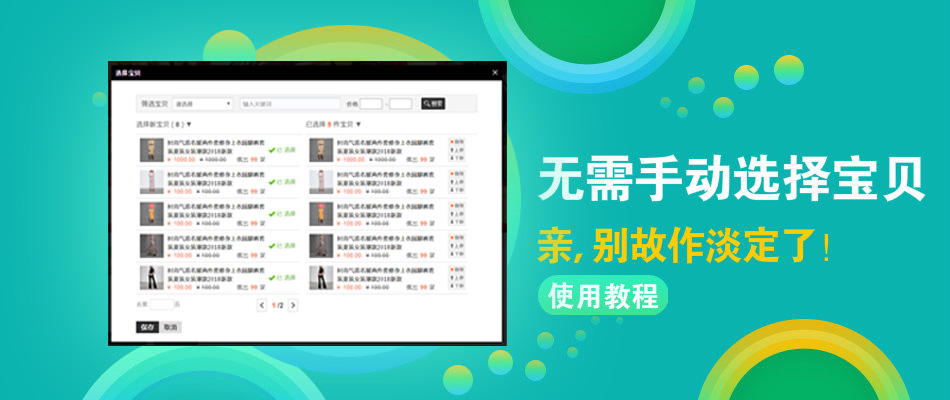950x400 pixels.
Task: Click the 无需手动选择宝贝 headline
Action: coord(732,179)
